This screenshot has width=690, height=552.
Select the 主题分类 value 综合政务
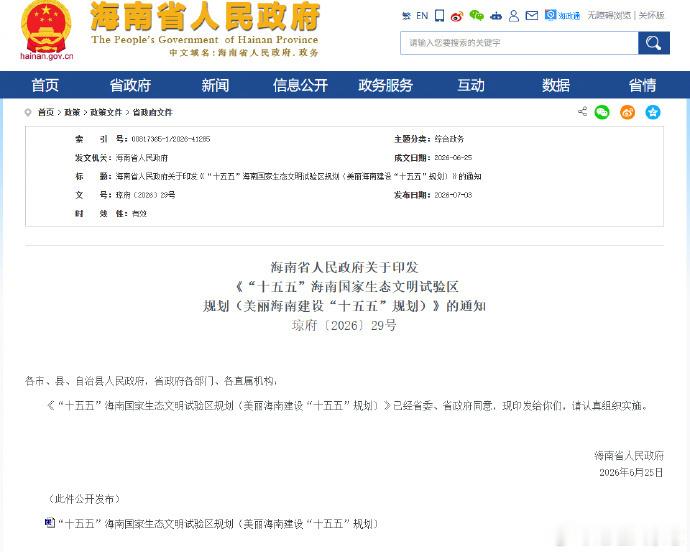pyautogui.click(x=449, y=139)
